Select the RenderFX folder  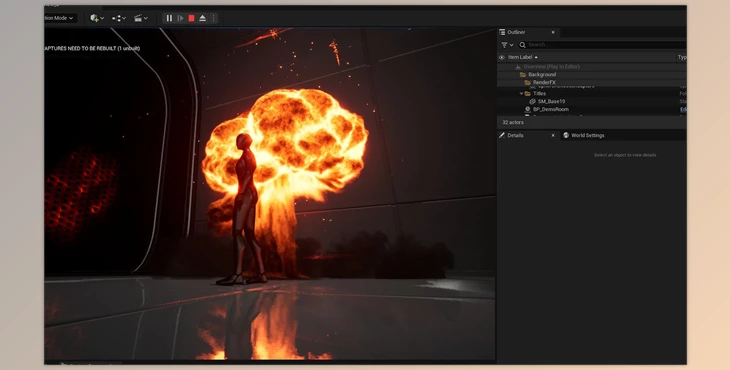591,82
